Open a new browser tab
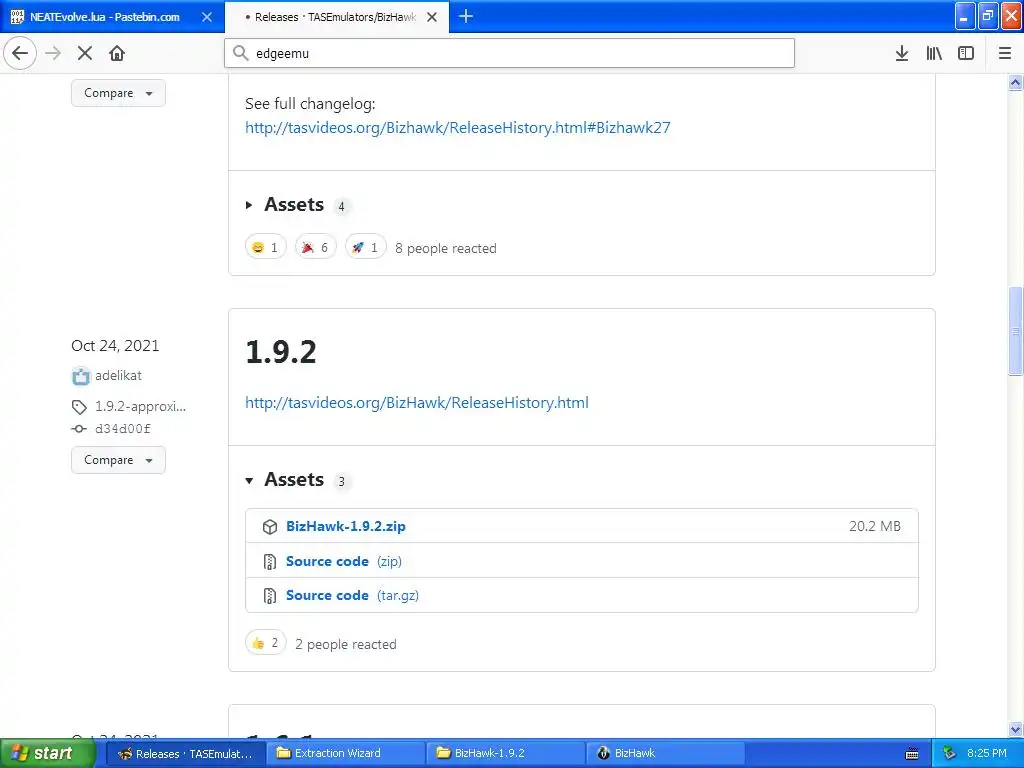 [x=466, y=16]
